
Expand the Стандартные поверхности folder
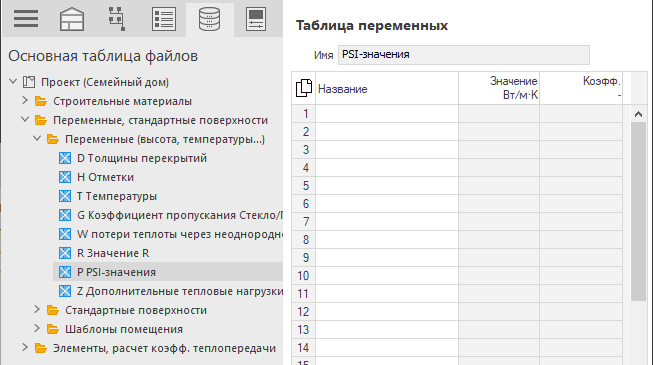click(37, 310)
